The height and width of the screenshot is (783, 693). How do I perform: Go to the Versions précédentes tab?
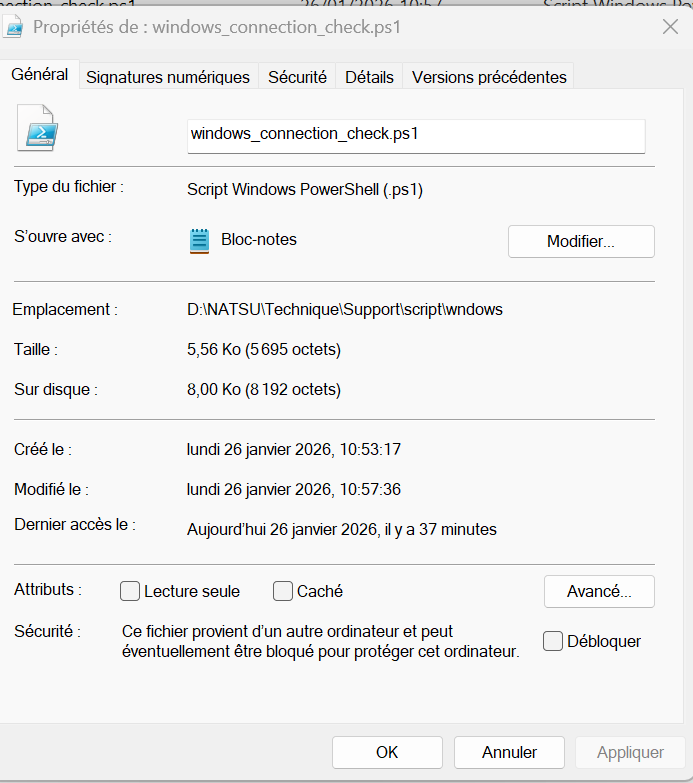489,77
